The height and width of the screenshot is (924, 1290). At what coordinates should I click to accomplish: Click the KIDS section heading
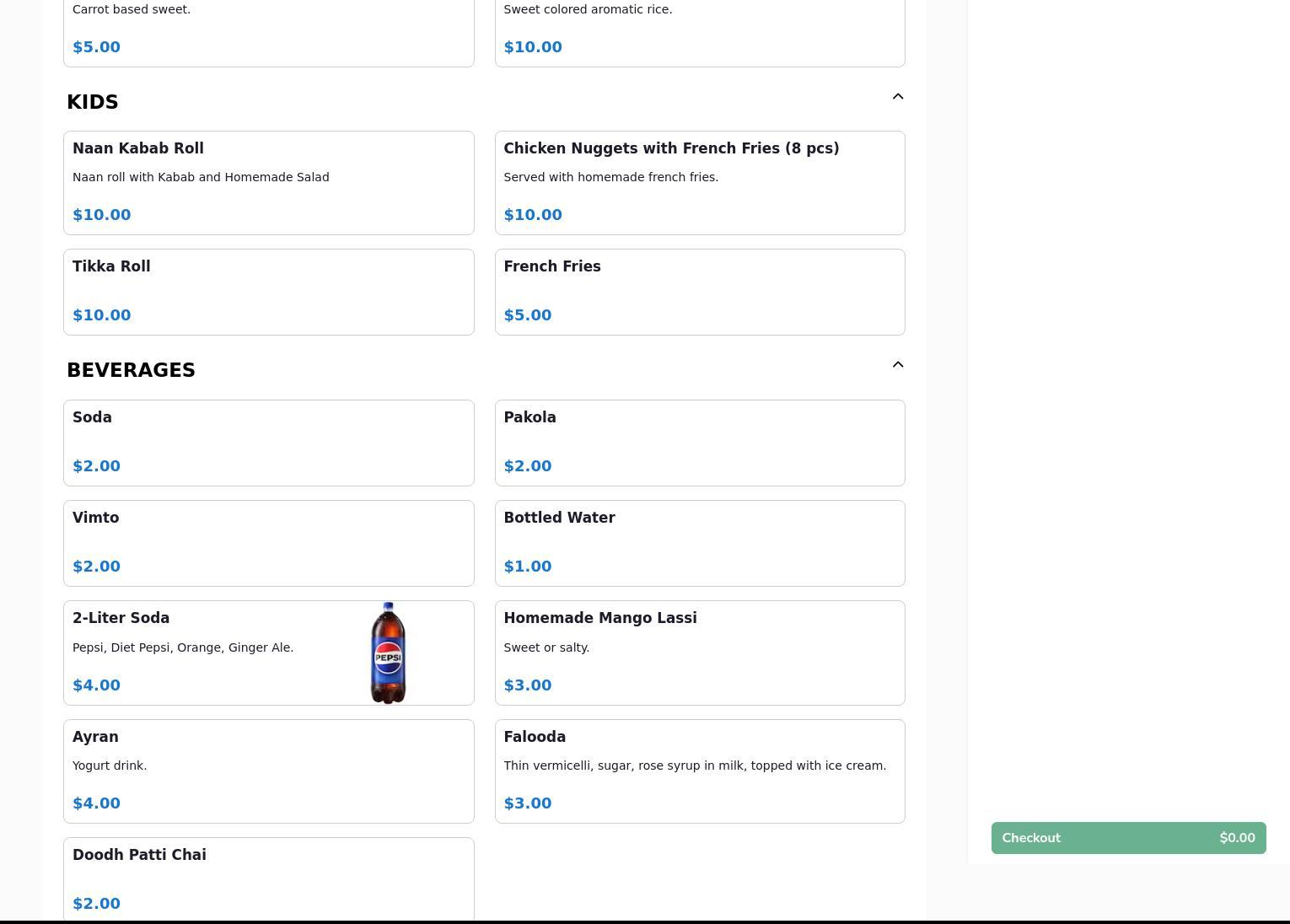[x=93, y=102]
